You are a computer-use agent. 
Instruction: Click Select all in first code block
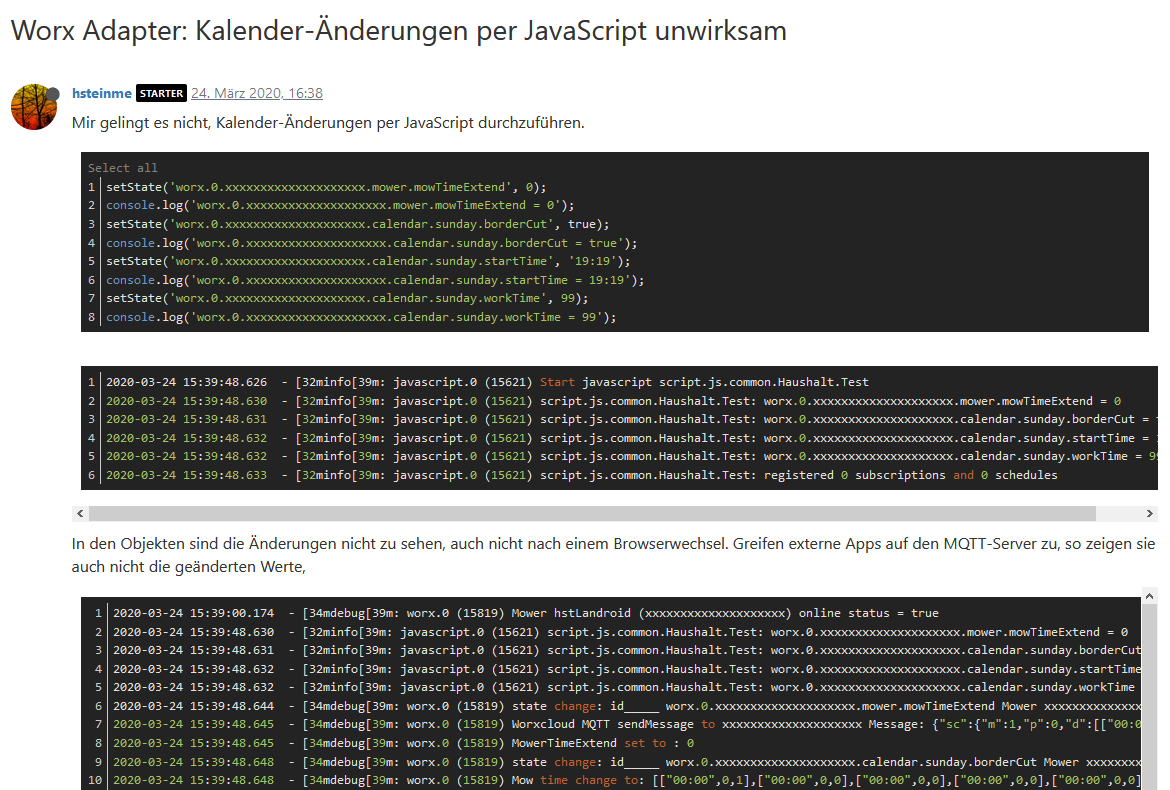[122, 168]
